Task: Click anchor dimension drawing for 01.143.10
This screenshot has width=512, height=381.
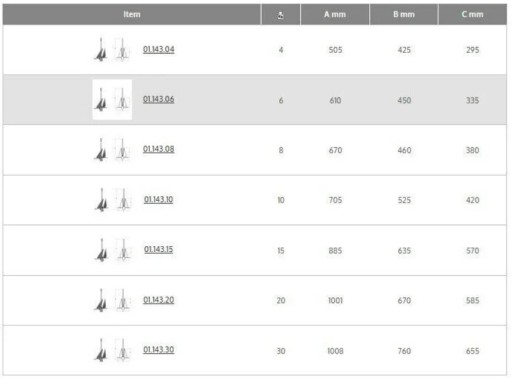Action: tap(123, 199)
